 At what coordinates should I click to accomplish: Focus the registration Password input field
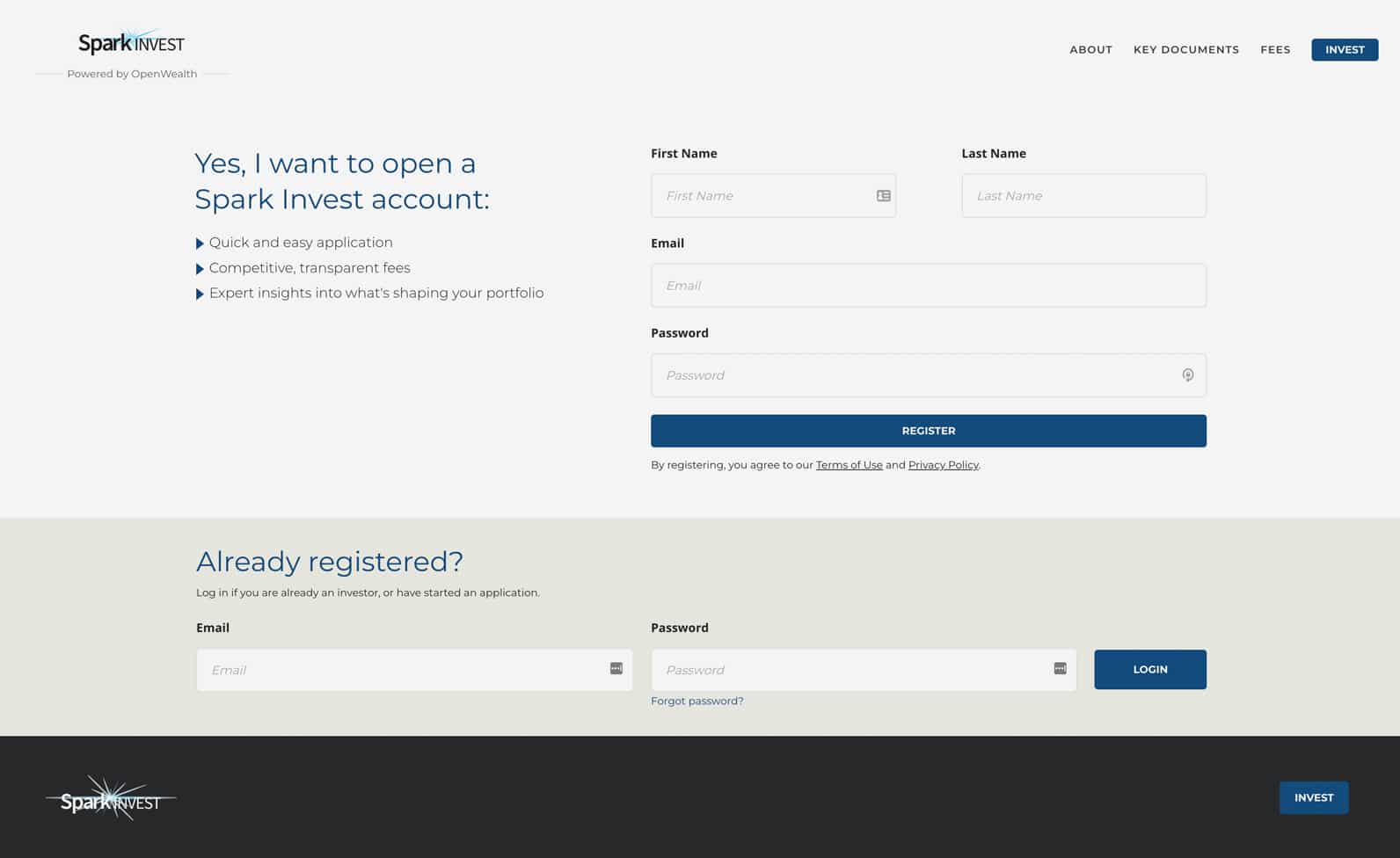click(x=929, y=375)
